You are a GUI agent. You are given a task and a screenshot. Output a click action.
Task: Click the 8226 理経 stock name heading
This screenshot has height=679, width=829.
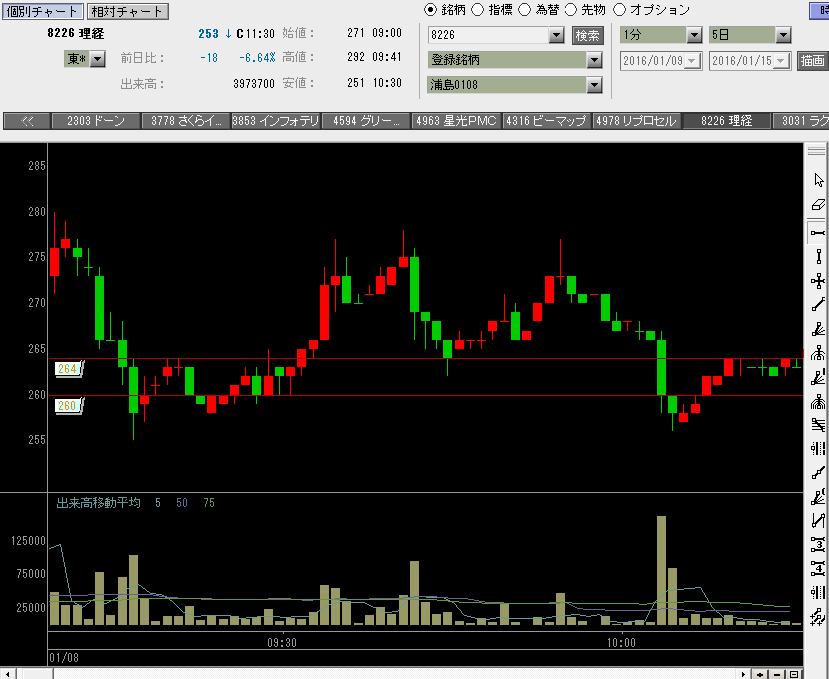tap(76, 33)
